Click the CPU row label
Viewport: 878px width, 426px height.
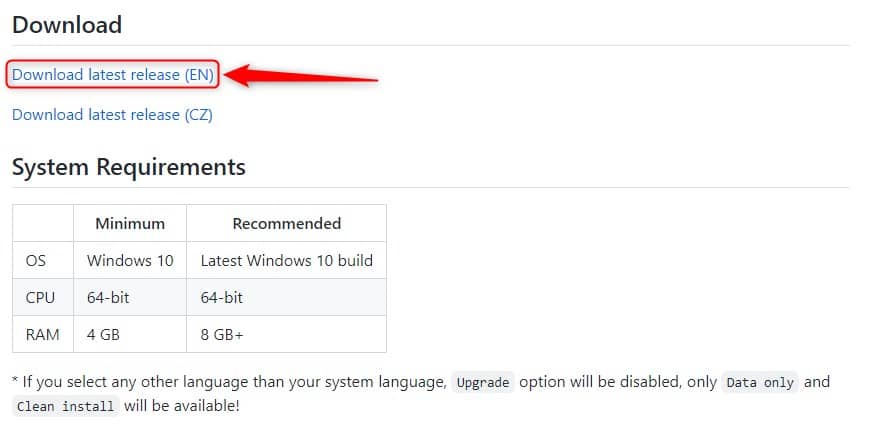(40, 297)
